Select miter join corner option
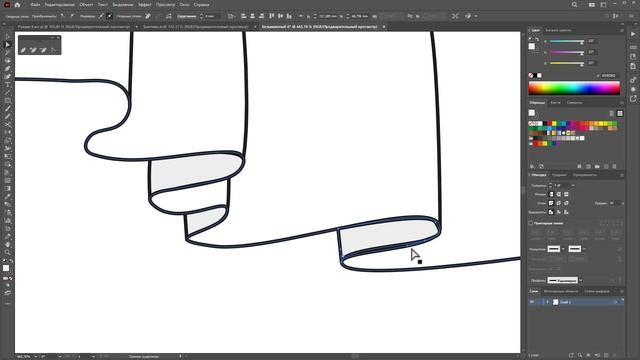The width and height of the screenshot is (640, 360). 551,203
